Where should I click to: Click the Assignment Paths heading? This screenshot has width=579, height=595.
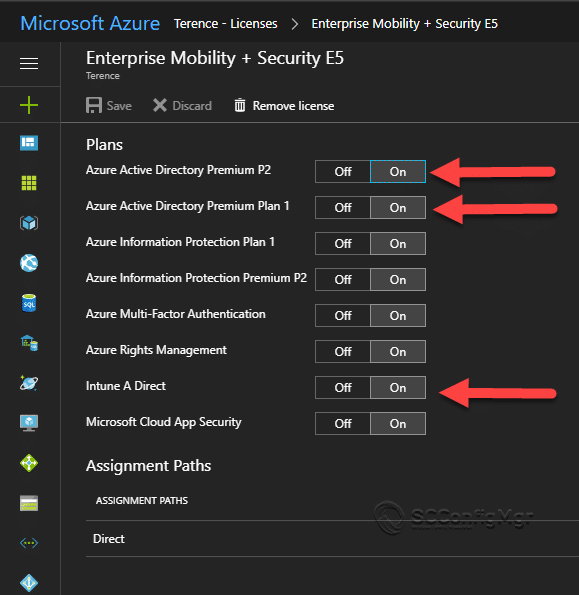click(x=148, y=466)
